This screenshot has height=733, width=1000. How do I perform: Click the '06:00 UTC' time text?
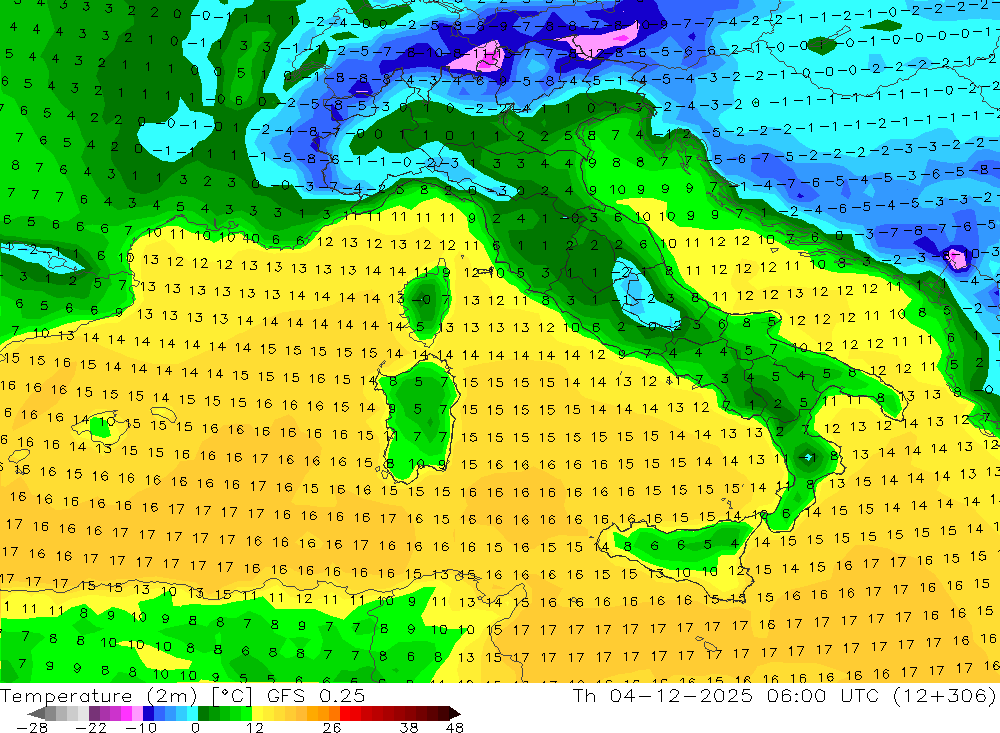click(x=823, y=695)
